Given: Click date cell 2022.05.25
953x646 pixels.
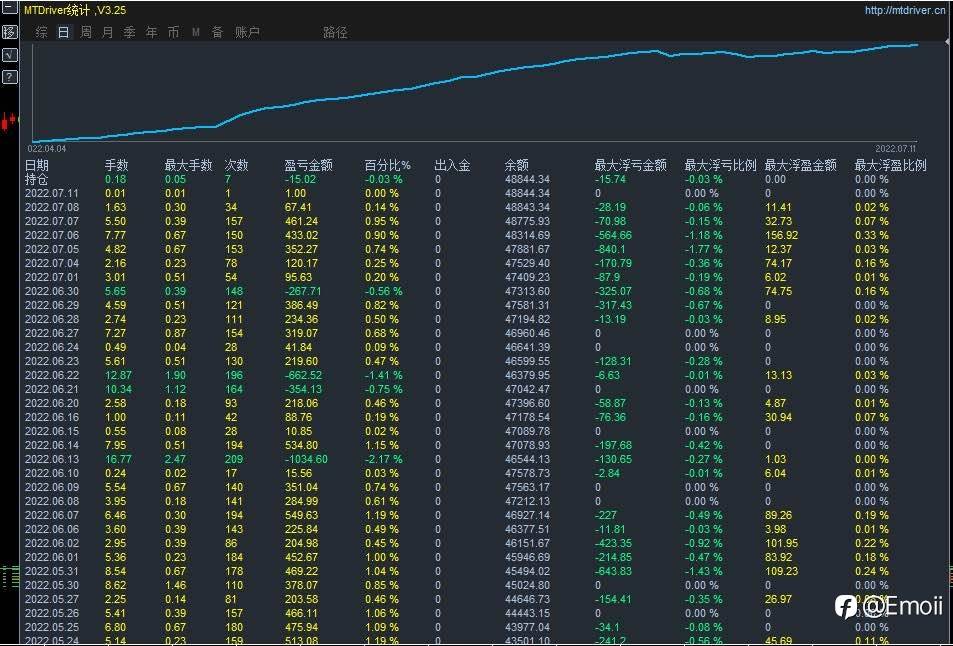Looking at the screenshot, I should 52,627.
